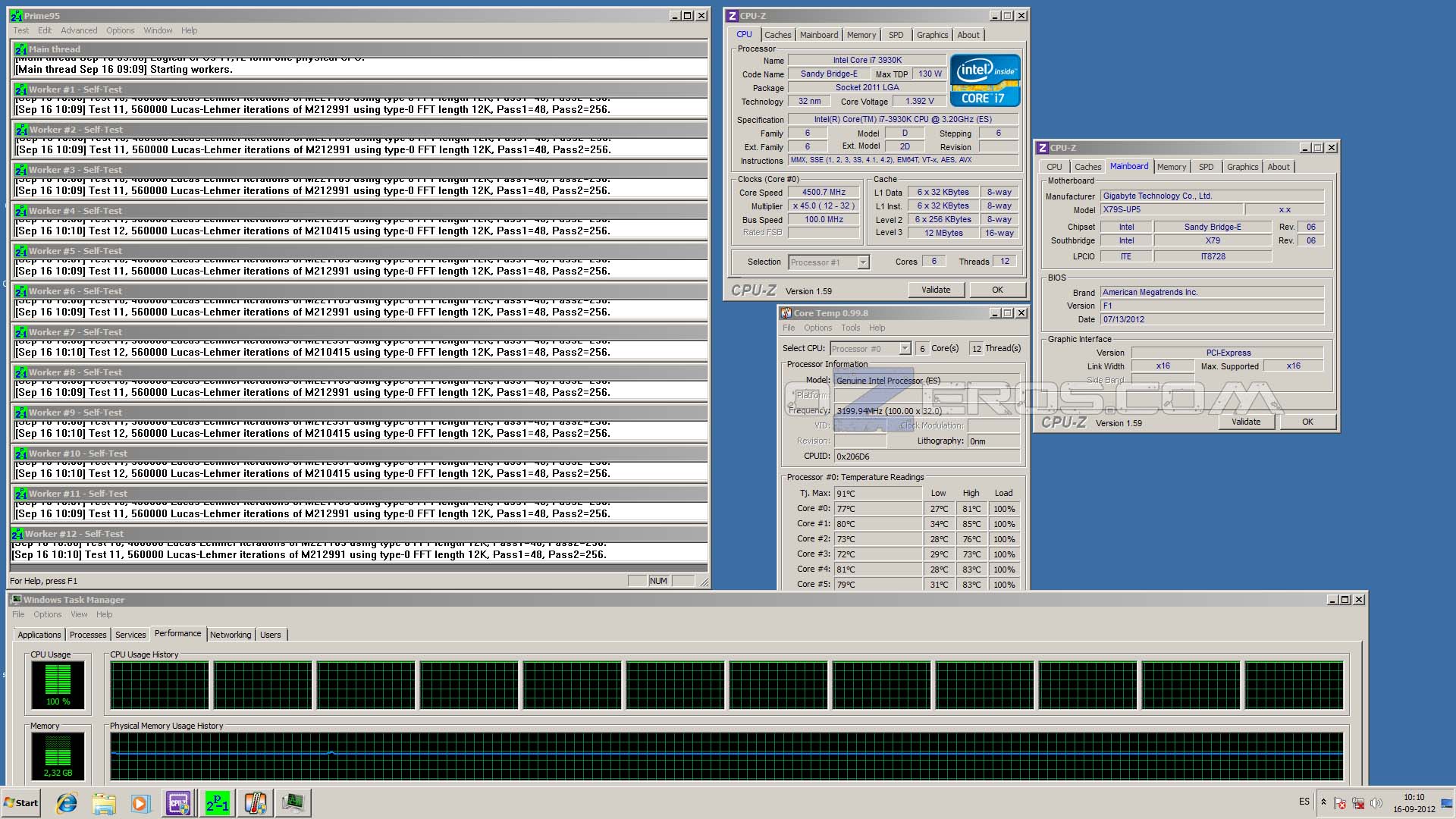The width and height of the screenshot is (1456, 819).
Task: Open SPD tab in top CPU-Z window
Action: click(x=896, y=35)
